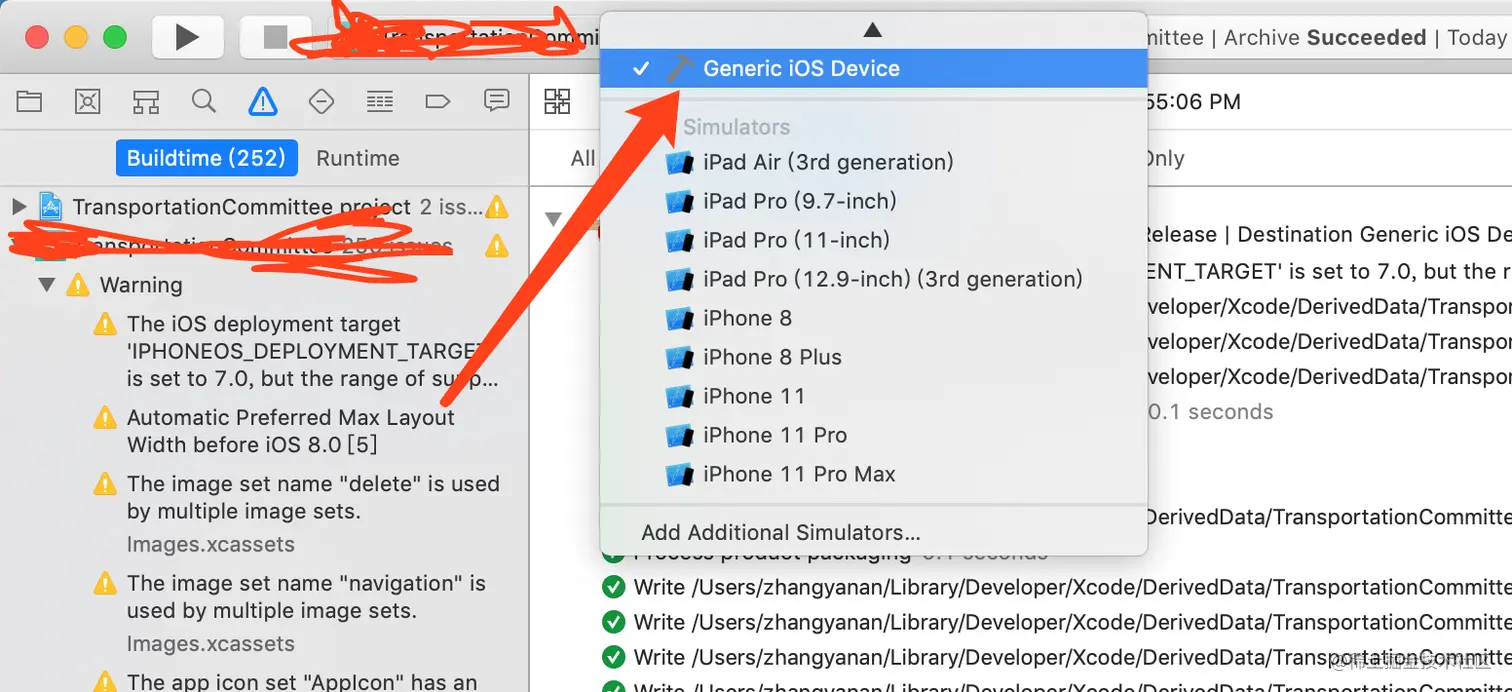Open the Project navigator folder icon
The width and height of the screenshot is (1512, 692).
click(x=29, y=100)
